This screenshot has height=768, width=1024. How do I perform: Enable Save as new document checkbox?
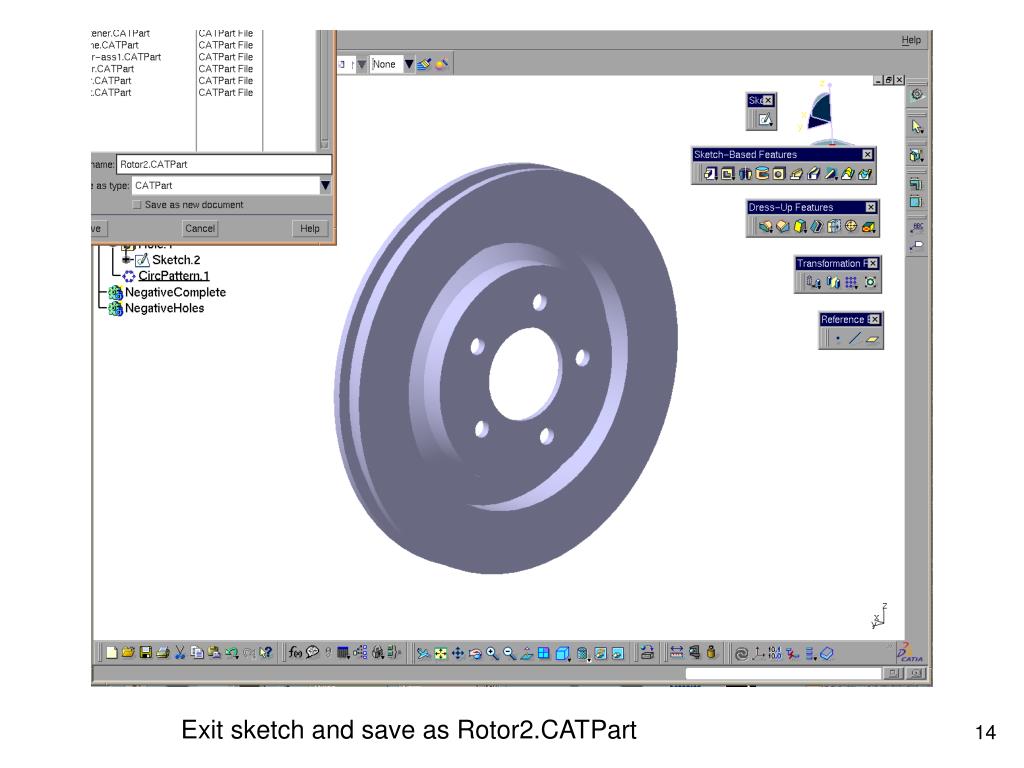pyautogui.click(x=136, y=205)
